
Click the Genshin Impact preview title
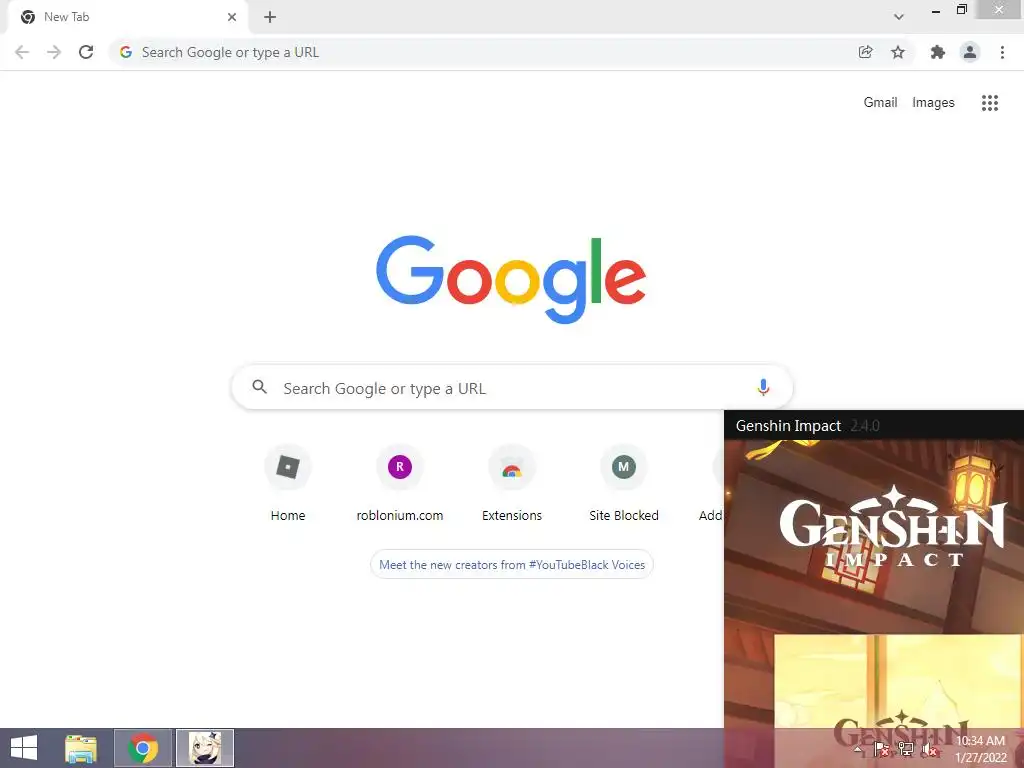coord(788,426)
